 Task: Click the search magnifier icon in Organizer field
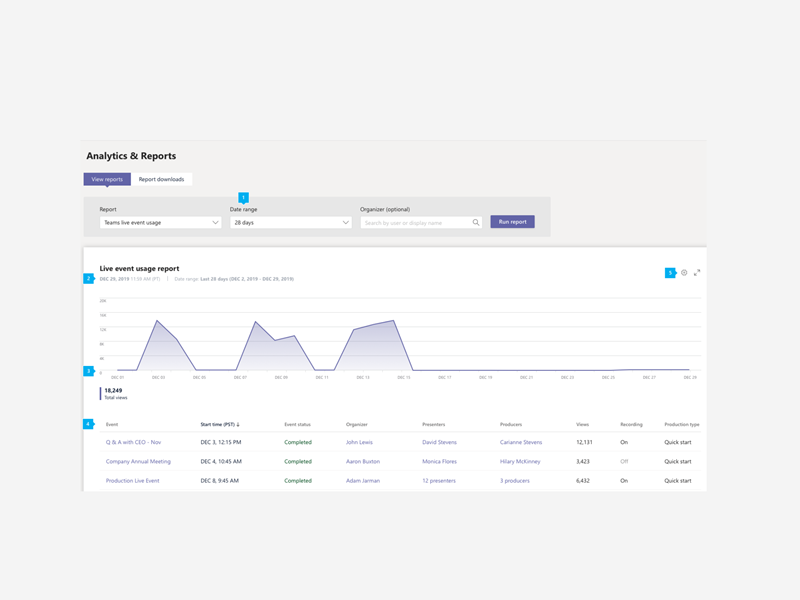pos(476,223)
